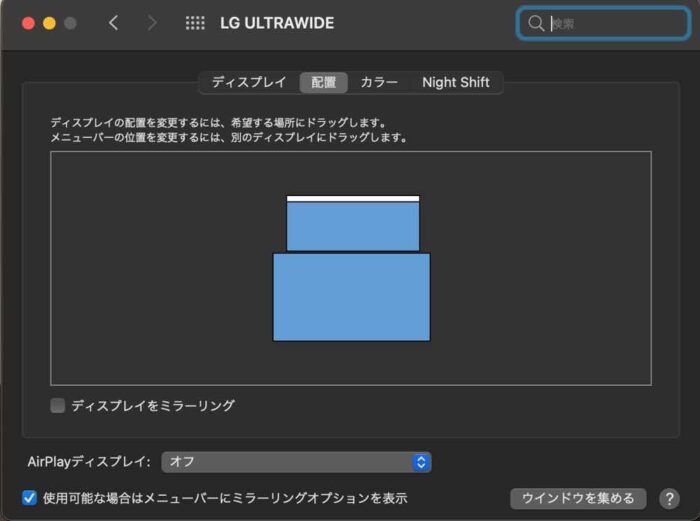Select the larger lower display rectangle
The image size is (700, 521).
coord(351,297)
